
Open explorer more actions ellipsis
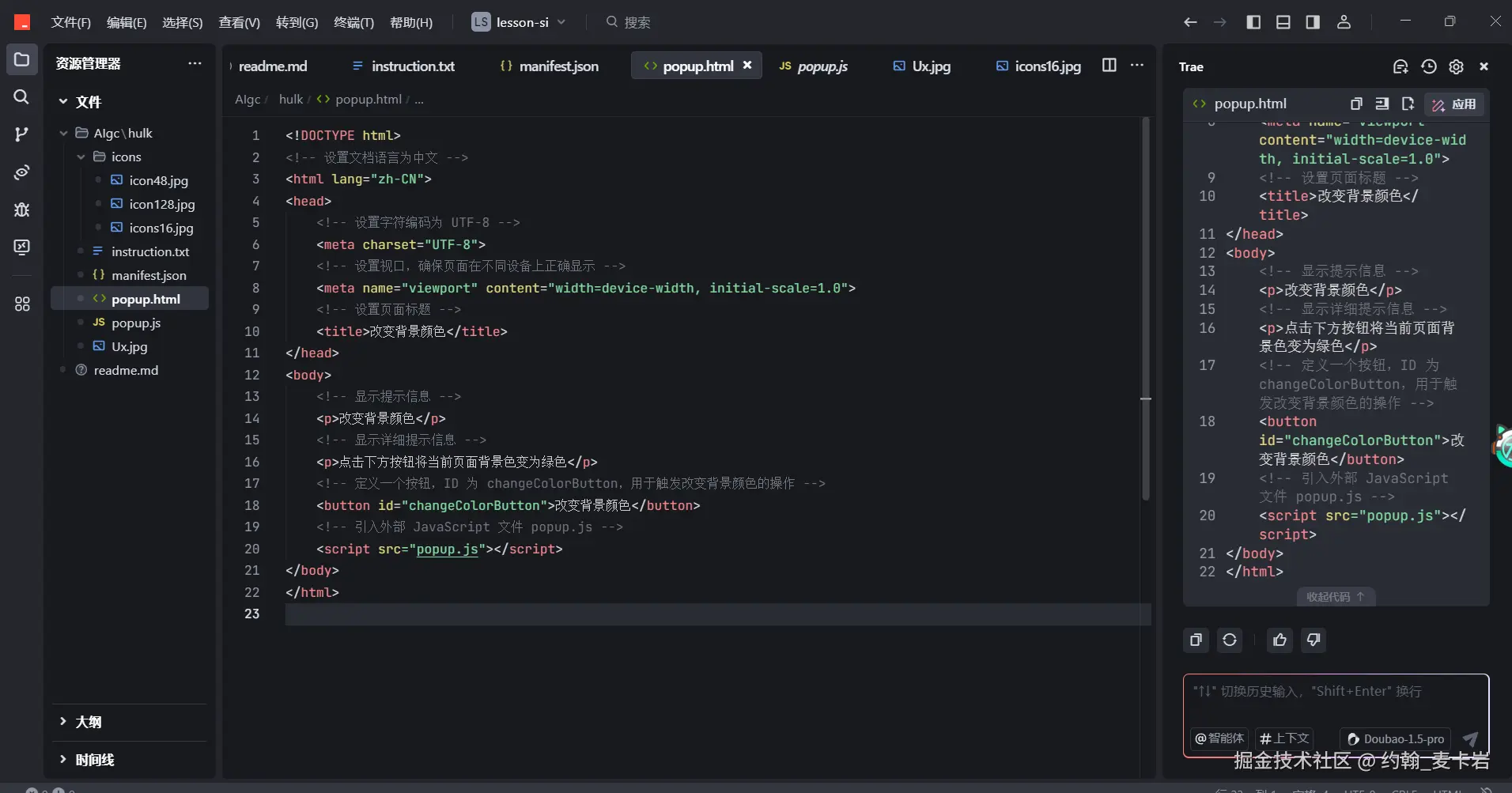(195, 63)
